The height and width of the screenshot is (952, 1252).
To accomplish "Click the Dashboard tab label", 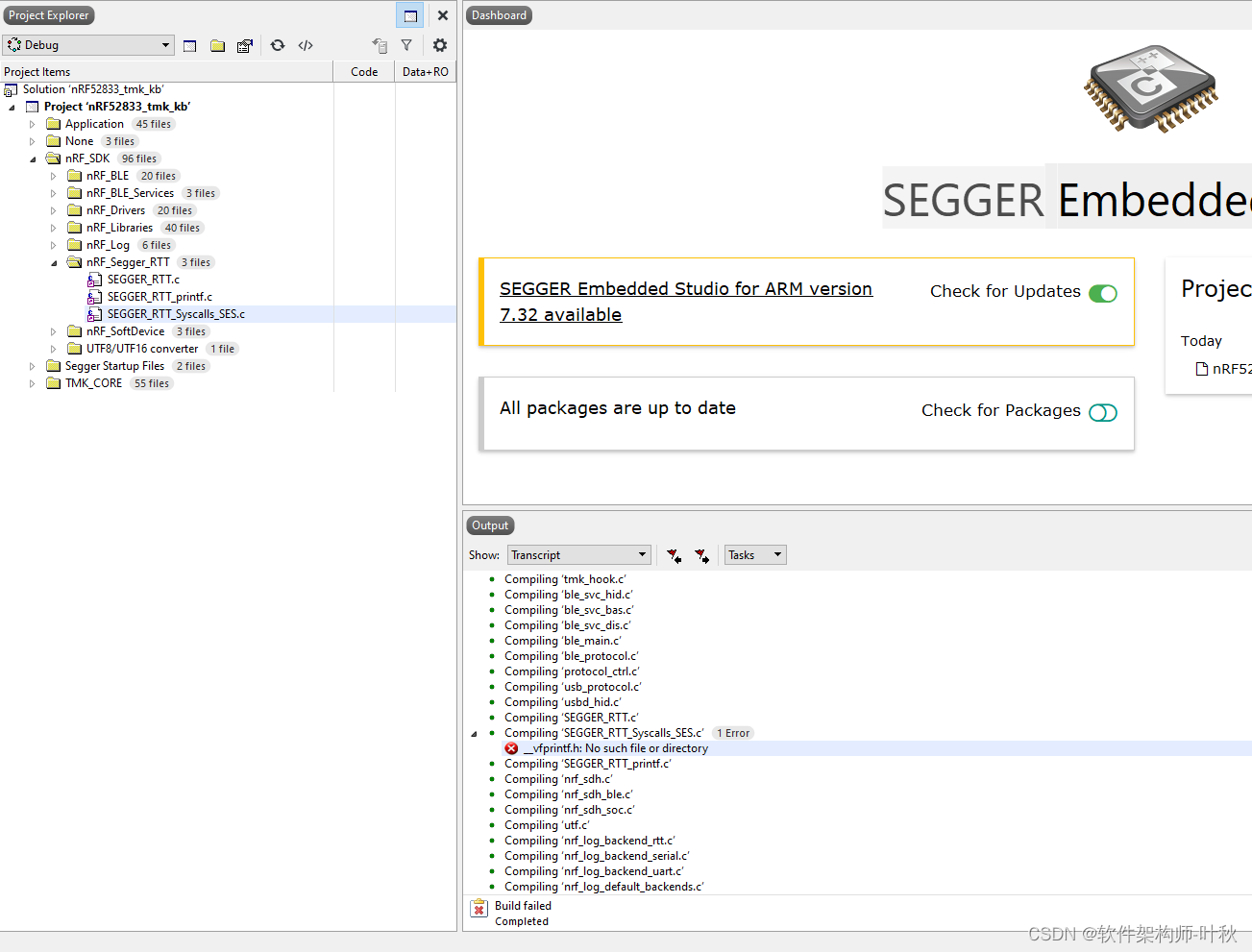I will (499, 15).
